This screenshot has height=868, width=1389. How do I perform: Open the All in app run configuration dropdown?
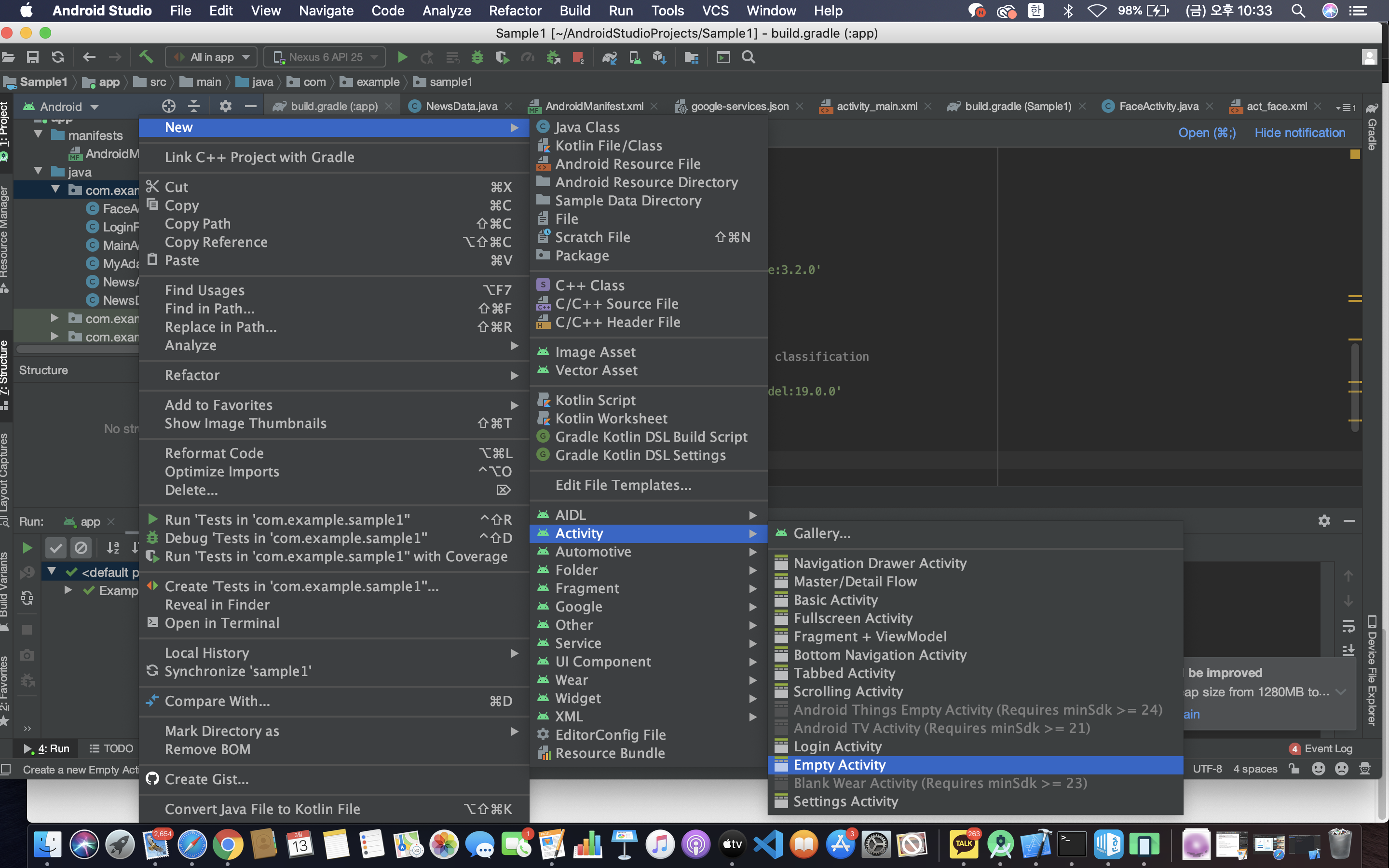[x=212, y=57]
